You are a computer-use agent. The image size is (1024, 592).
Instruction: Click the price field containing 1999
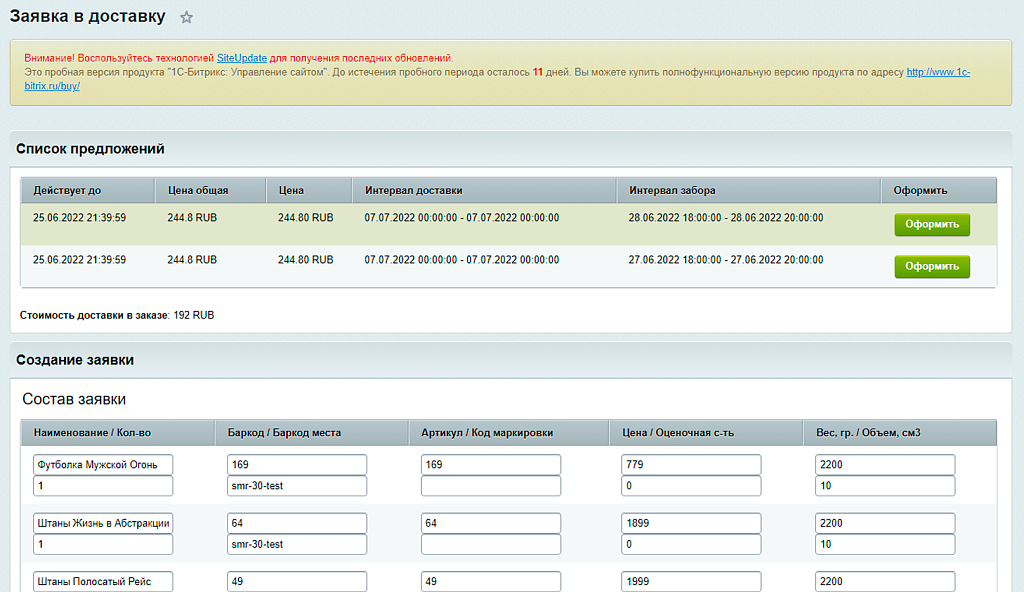pos(691,582)
